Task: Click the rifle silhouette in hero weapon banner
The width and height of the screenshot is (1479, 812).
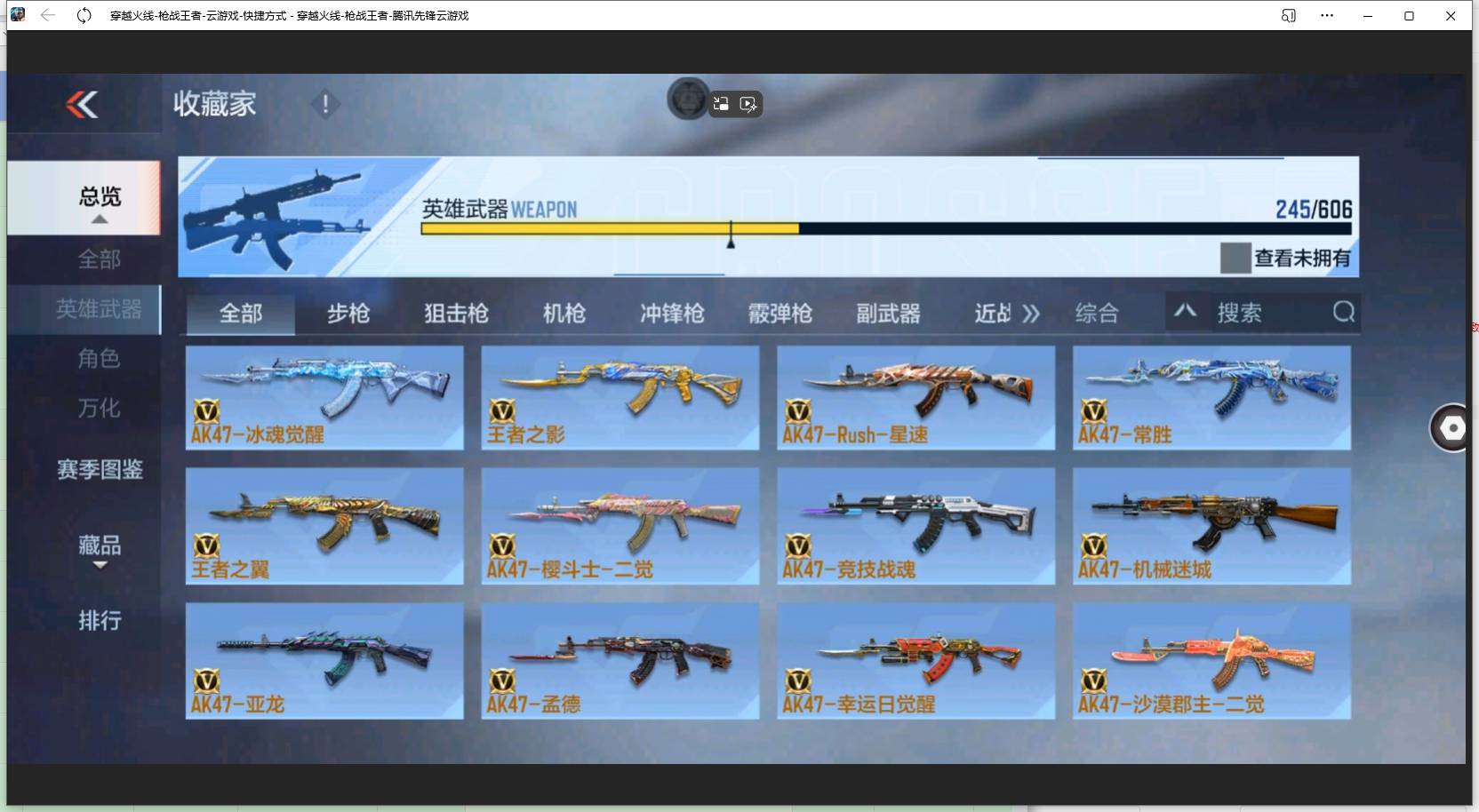Action: tap(276, 218)
